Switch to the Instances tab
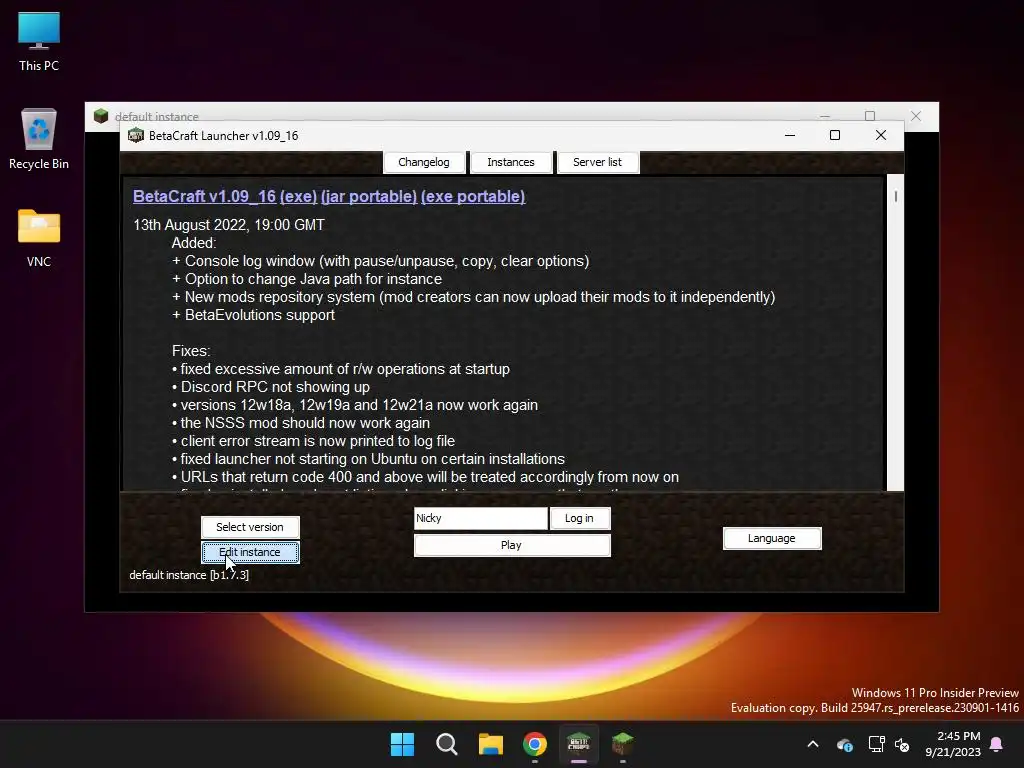Image resolution: width=1024 pixels, height=768 pixels. click(511, 162)
